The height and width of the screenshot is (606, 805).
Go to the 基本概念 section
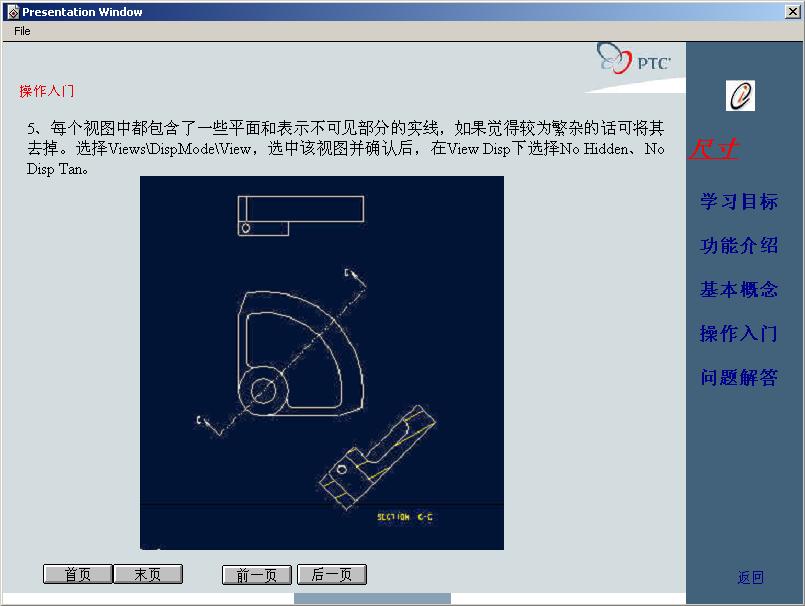tap(738, 289)
